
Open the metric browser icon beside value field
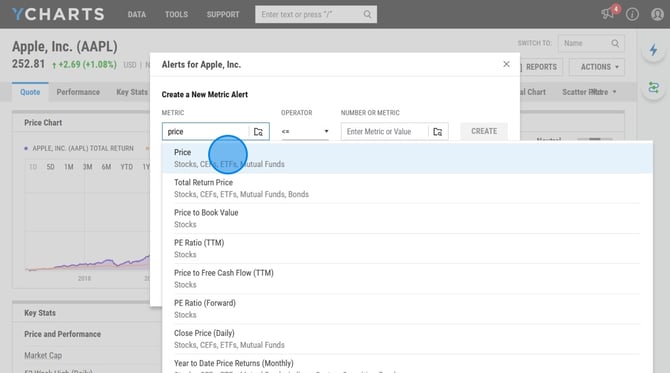[x=438, y=132]
